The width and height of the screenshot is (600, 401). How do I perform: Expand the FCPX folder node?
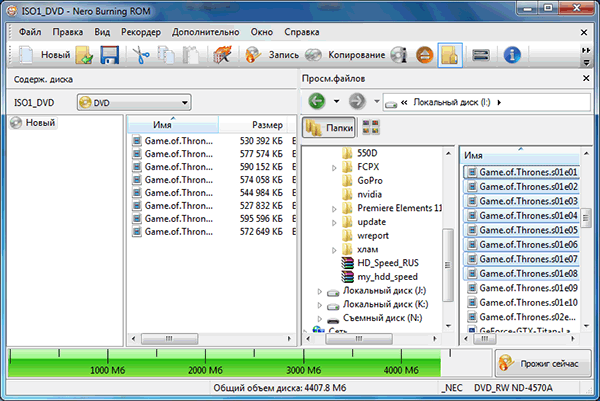334,168
